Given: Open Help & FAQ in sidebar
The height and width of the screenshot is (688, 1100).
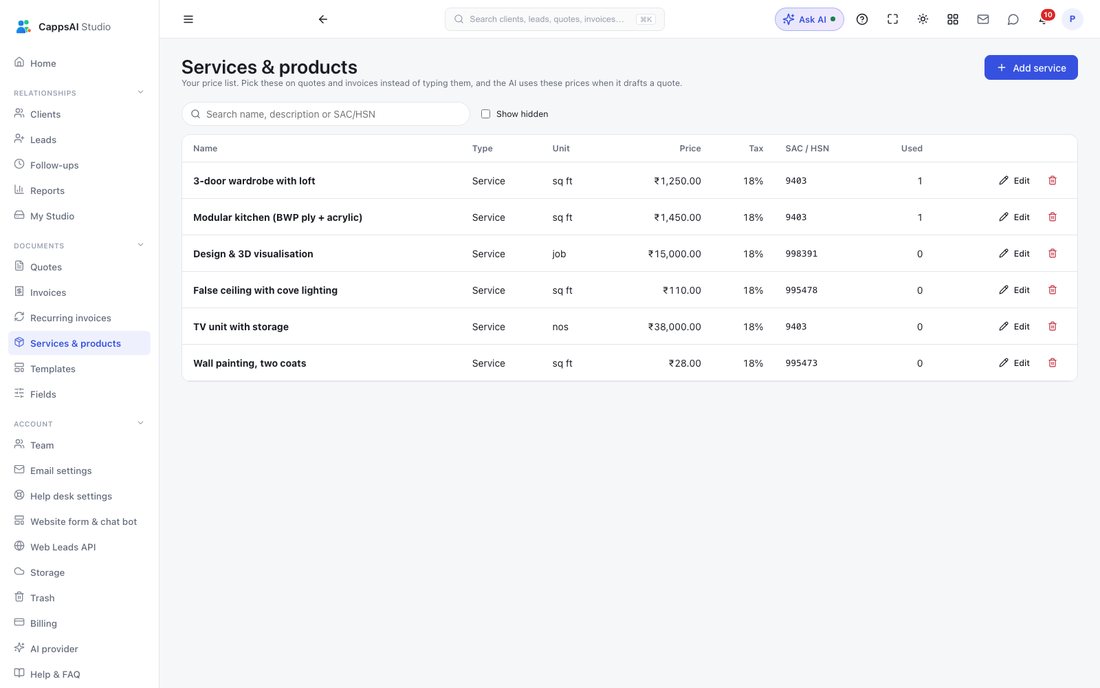Looking at the screenshot, I should pos(79,675).
